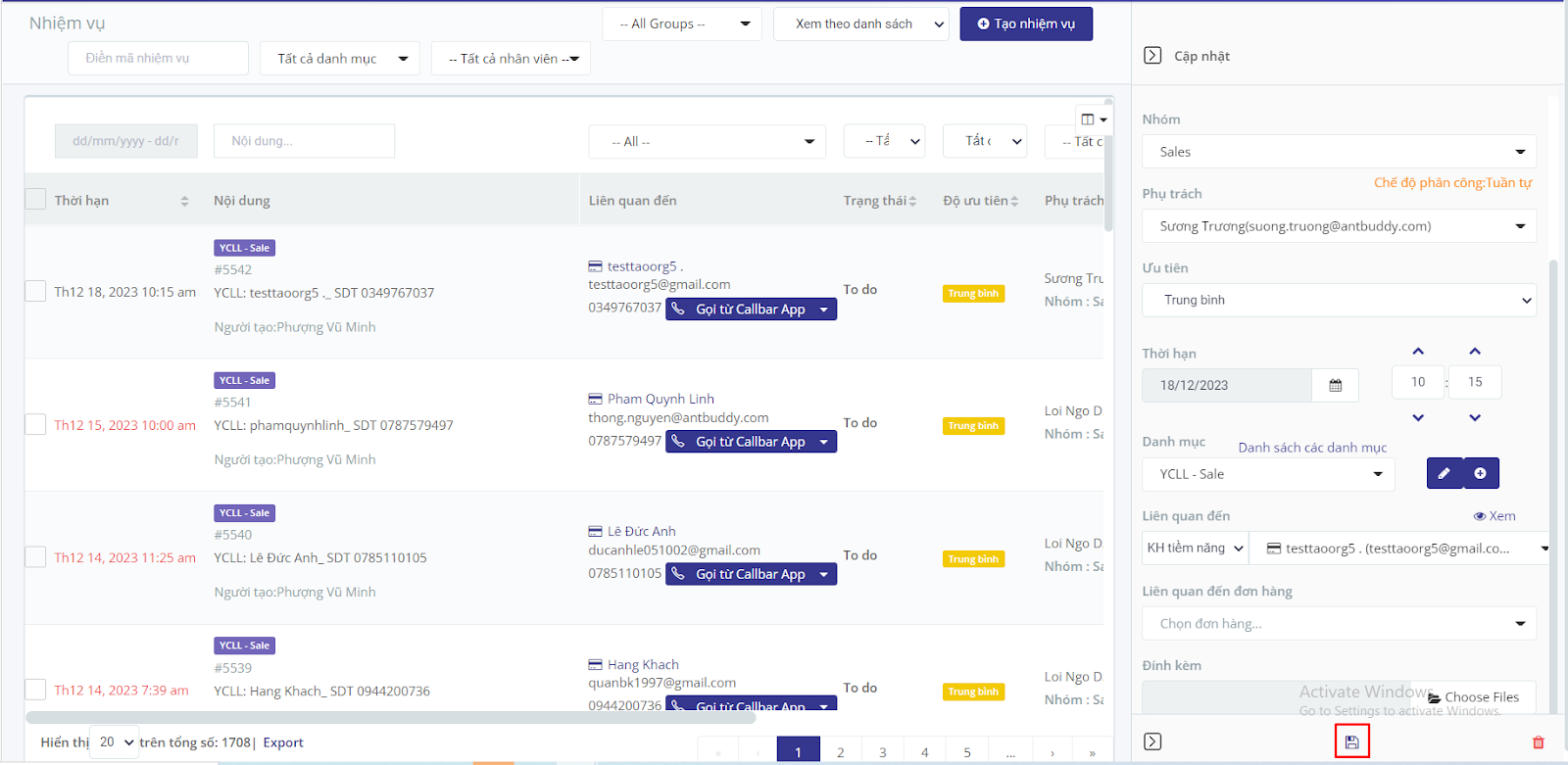Click Choose Files attachment button
The image size is (1568, 765).
click(1473, 697)
